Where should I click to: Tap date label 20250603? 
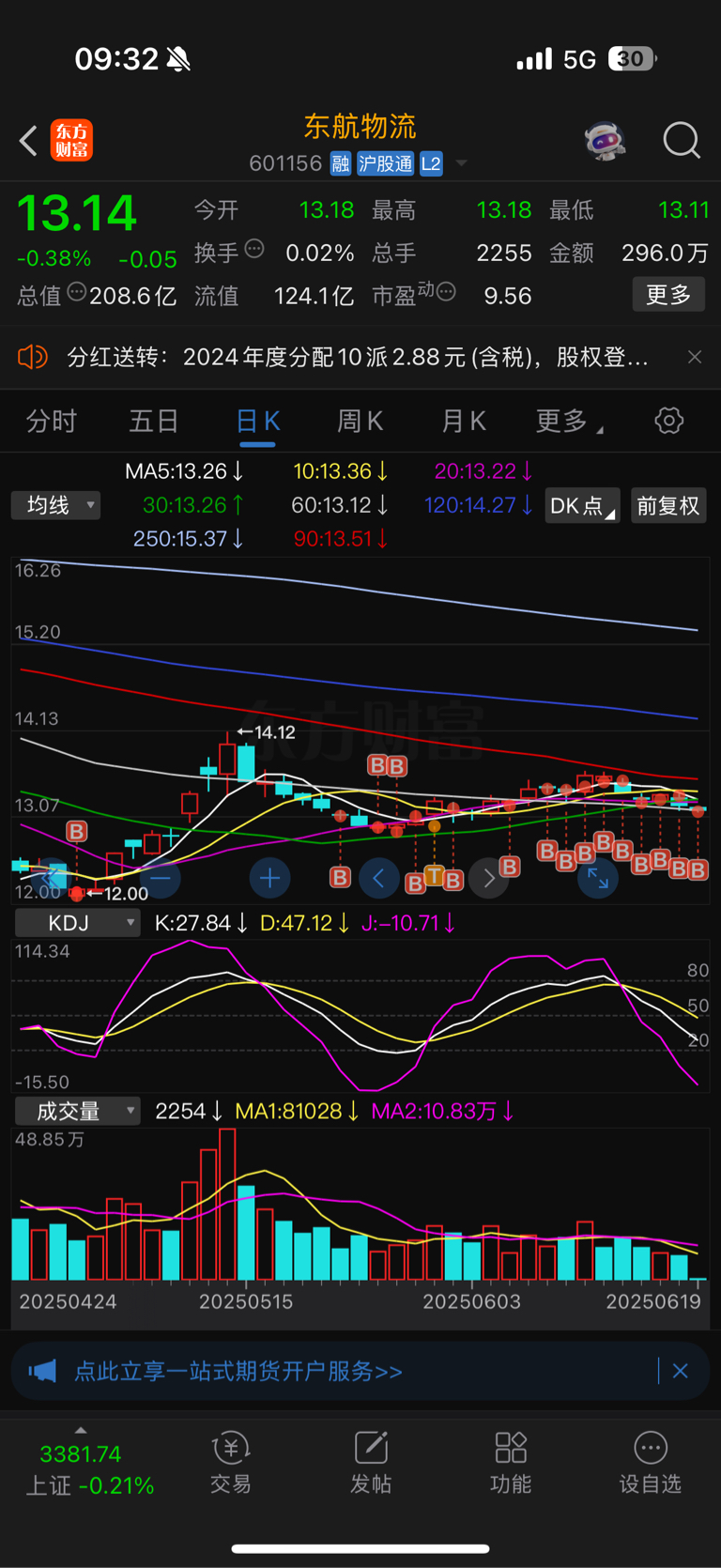(471, 1301)
